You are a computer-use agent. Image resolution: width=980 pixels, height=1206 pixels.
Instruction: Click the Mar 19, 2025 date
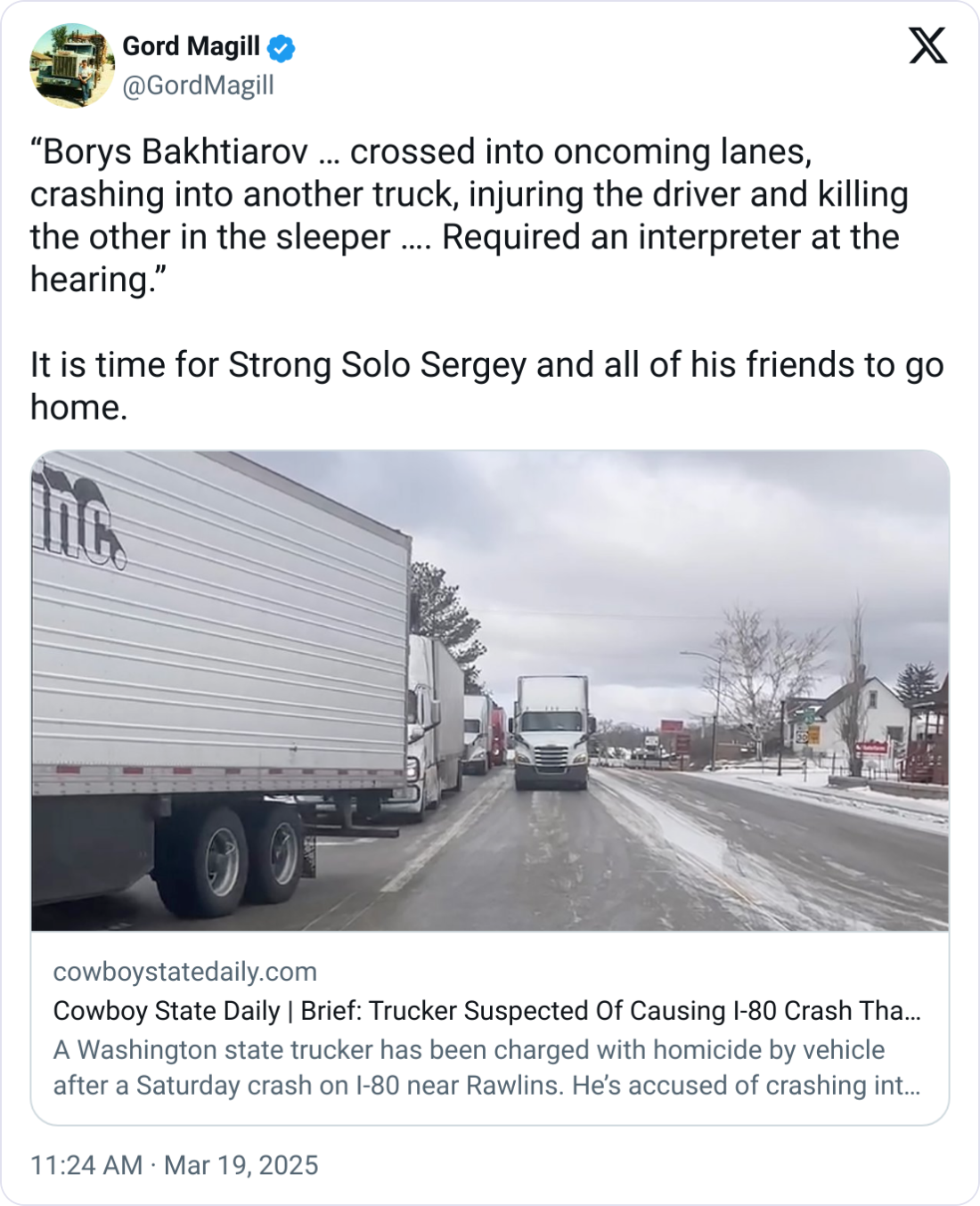point(241,1165)
